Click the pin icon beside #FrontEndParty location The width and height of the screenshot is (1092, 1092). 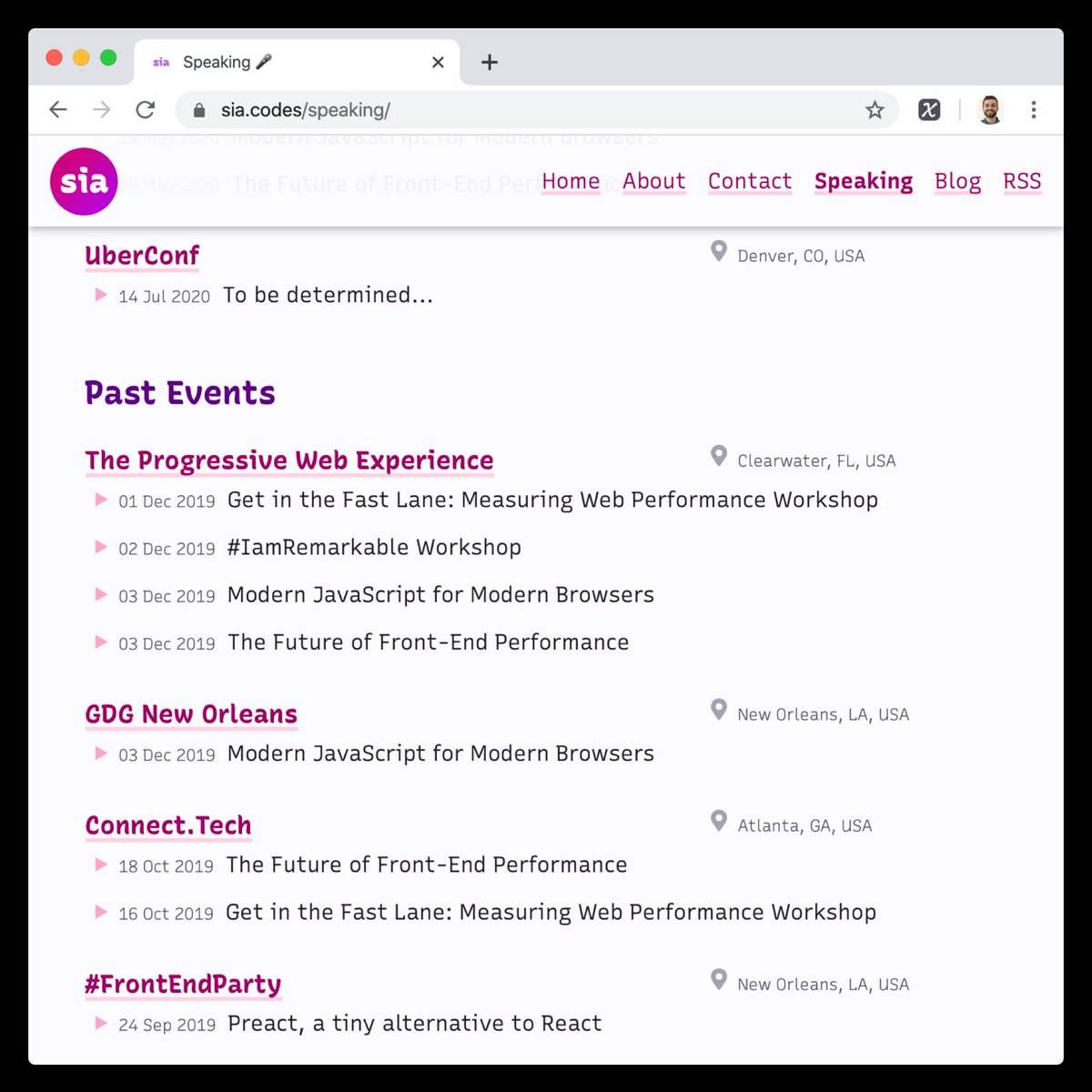point(719,979)
